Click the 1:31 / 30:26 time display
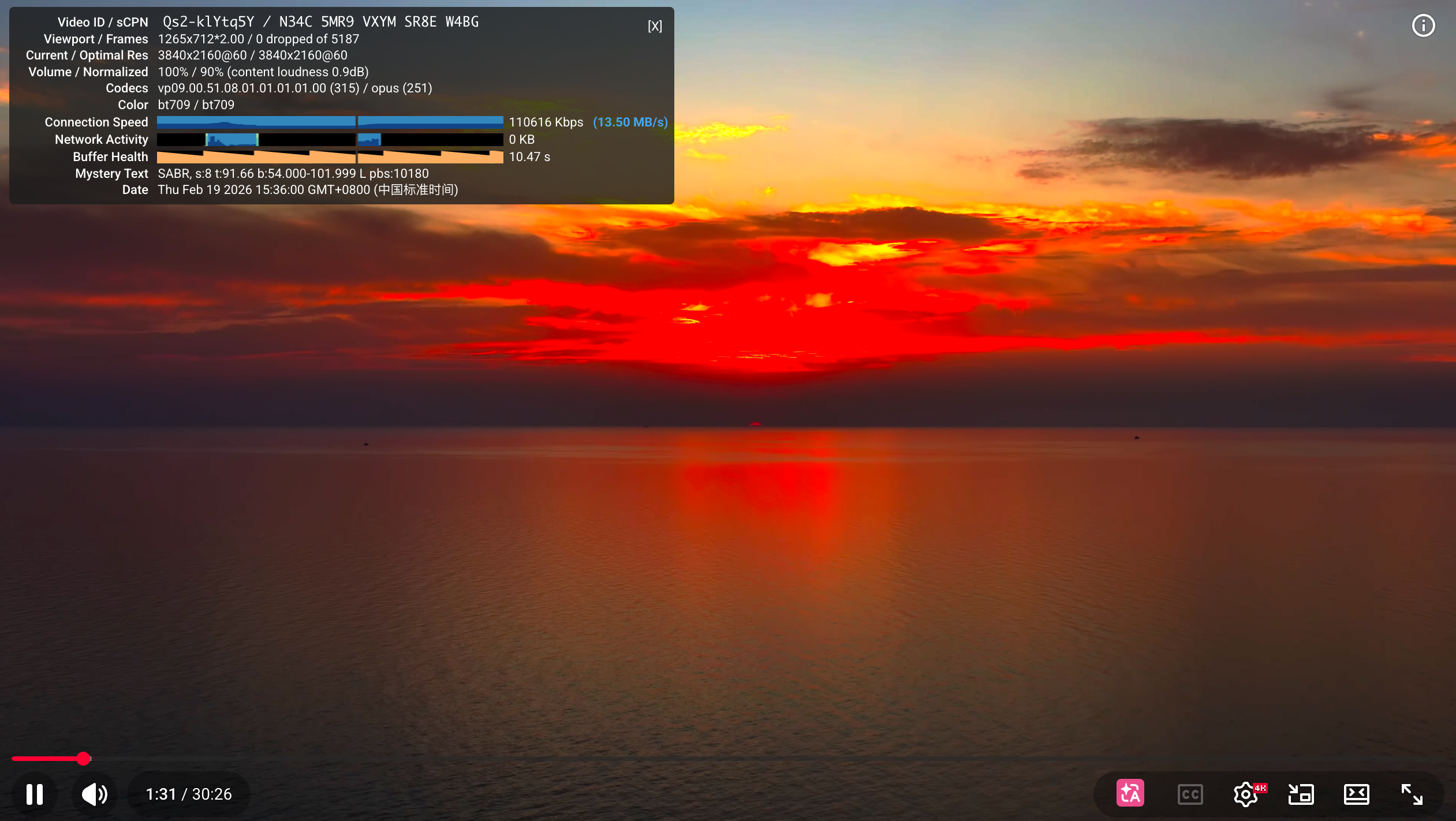This screenshot has height=821, width=1456. click(x=189, y=794)
